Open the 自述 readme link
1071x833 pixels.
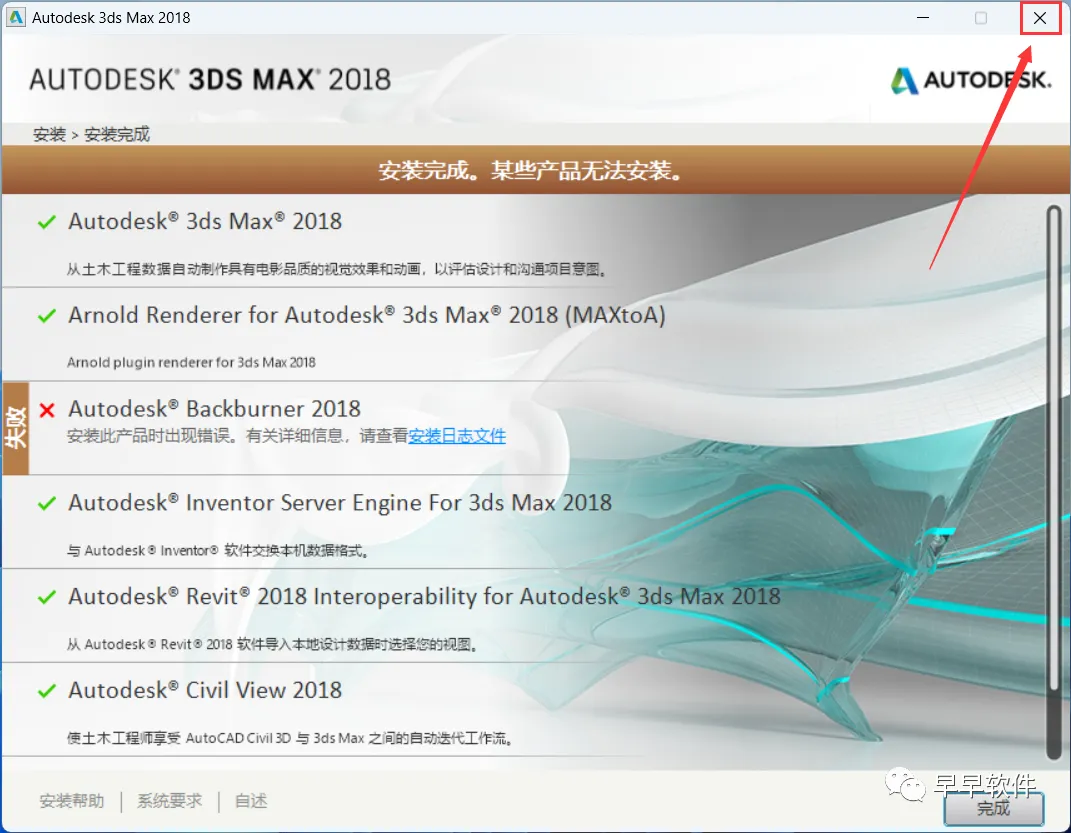[251, 801]
